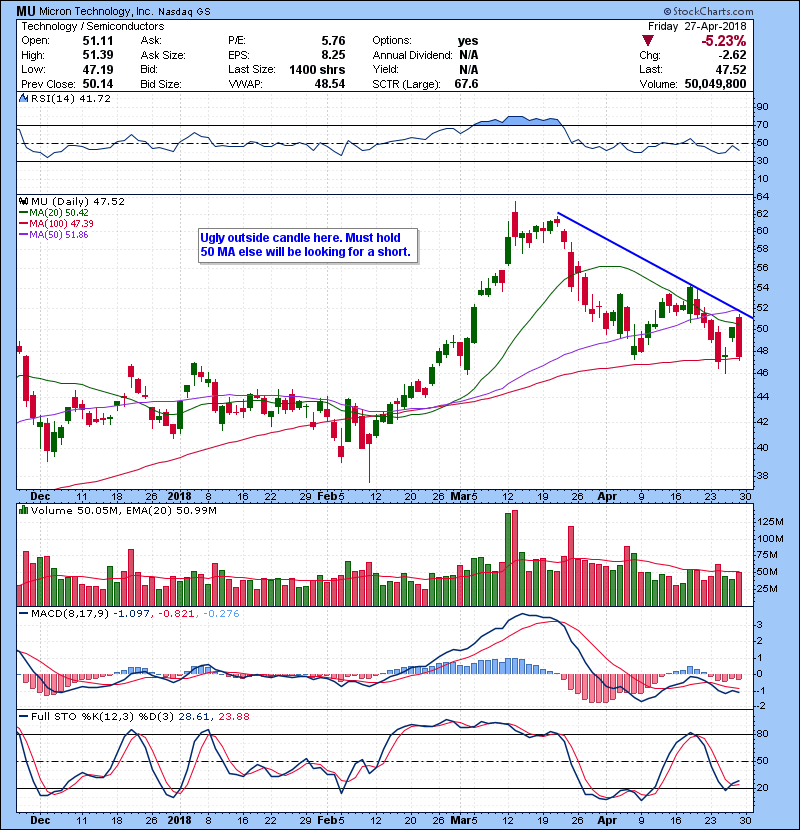Click the Volume 50.05M, EMA(20) label
This screenshot has width=800, height=830.
[x=123, y=510]
